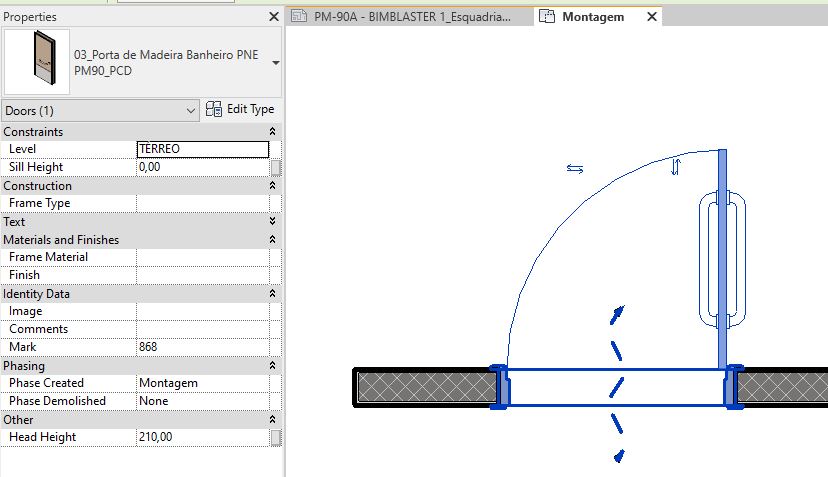Click the Sill Height label
This screenshot has width=828, height=477.
(x=36, y=167)
